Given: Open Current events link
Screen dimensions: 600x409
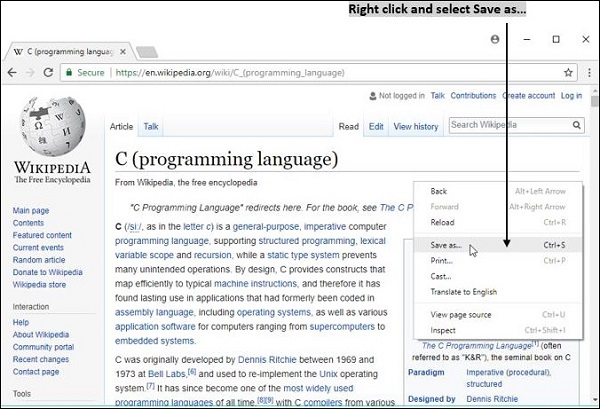Looking at the screenshot, I should (x=38, y=248).
